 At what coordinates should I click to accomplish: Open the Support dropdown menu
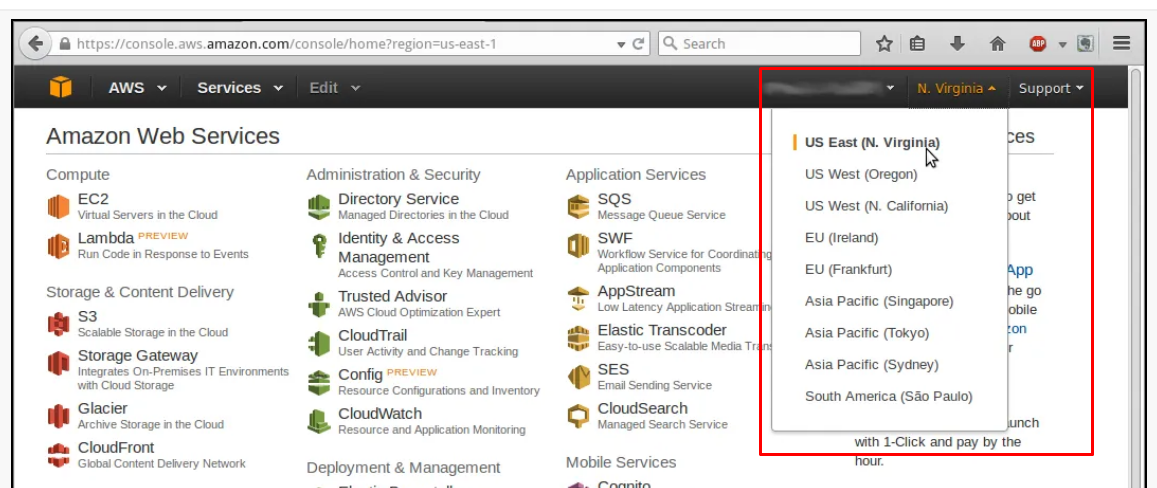click(x=1051, y=89)
